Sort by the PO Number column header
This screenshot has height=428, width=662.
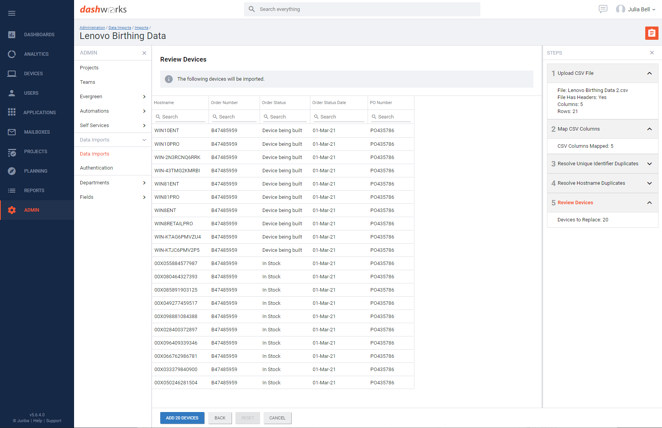(x=381, y=103)
